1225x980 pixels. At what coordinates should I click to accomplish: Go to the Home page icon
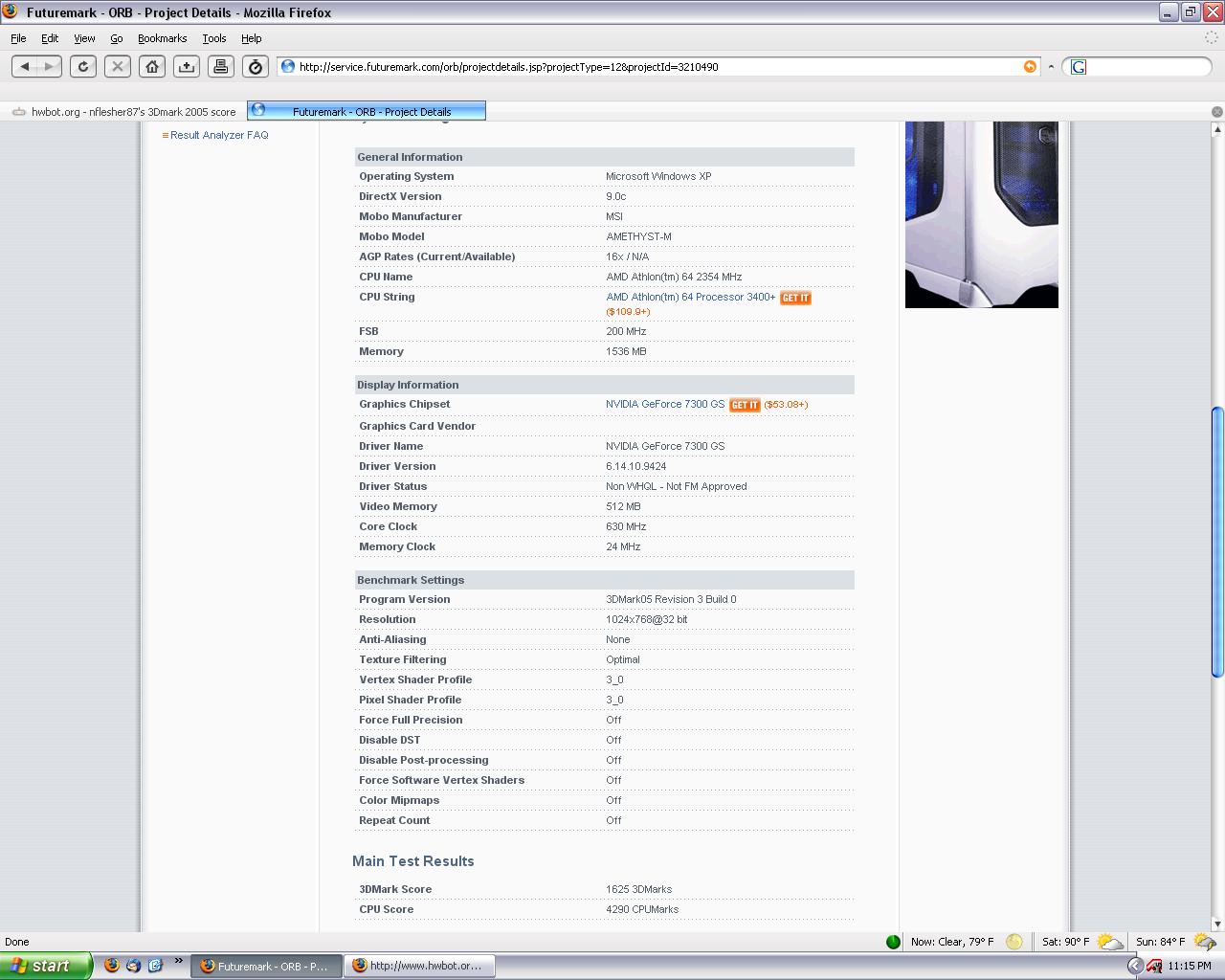pos(152,66)
